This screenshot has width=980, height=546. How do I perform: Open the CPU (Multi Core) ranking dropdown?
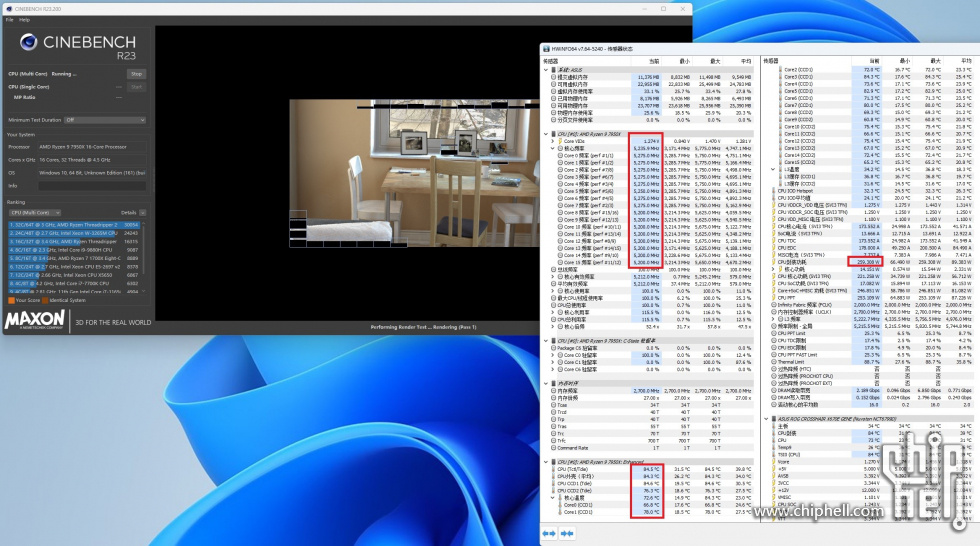point(35,212)
